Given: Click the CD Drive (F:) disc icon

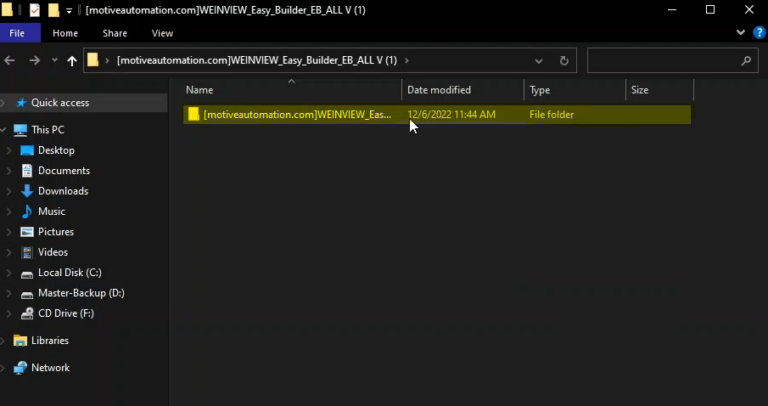Looking at the screenshot, I should pos(27,314).
